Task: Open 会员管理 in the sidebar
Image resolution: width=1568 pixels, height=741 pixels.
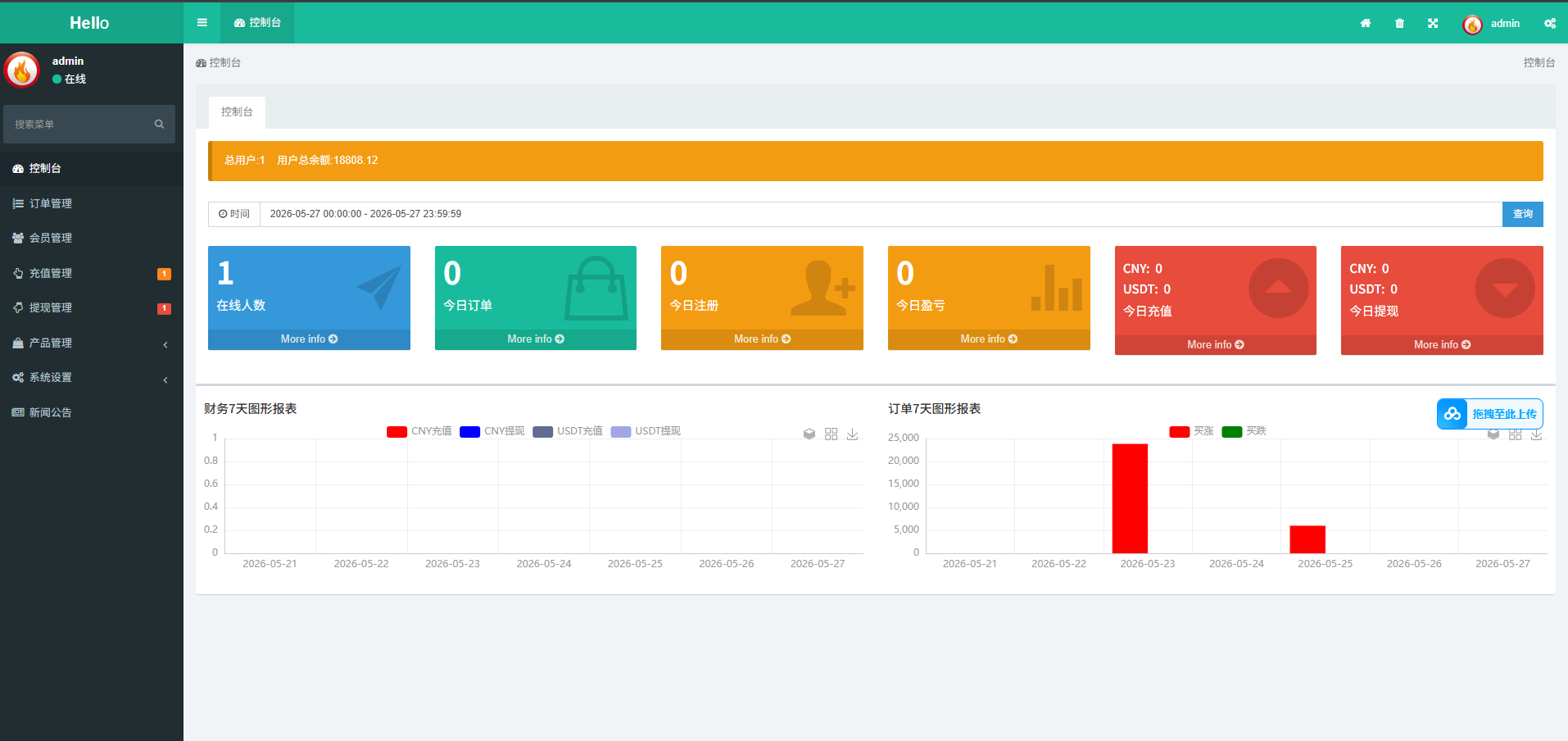Action: pyautogui.click(x=92, y=238)
